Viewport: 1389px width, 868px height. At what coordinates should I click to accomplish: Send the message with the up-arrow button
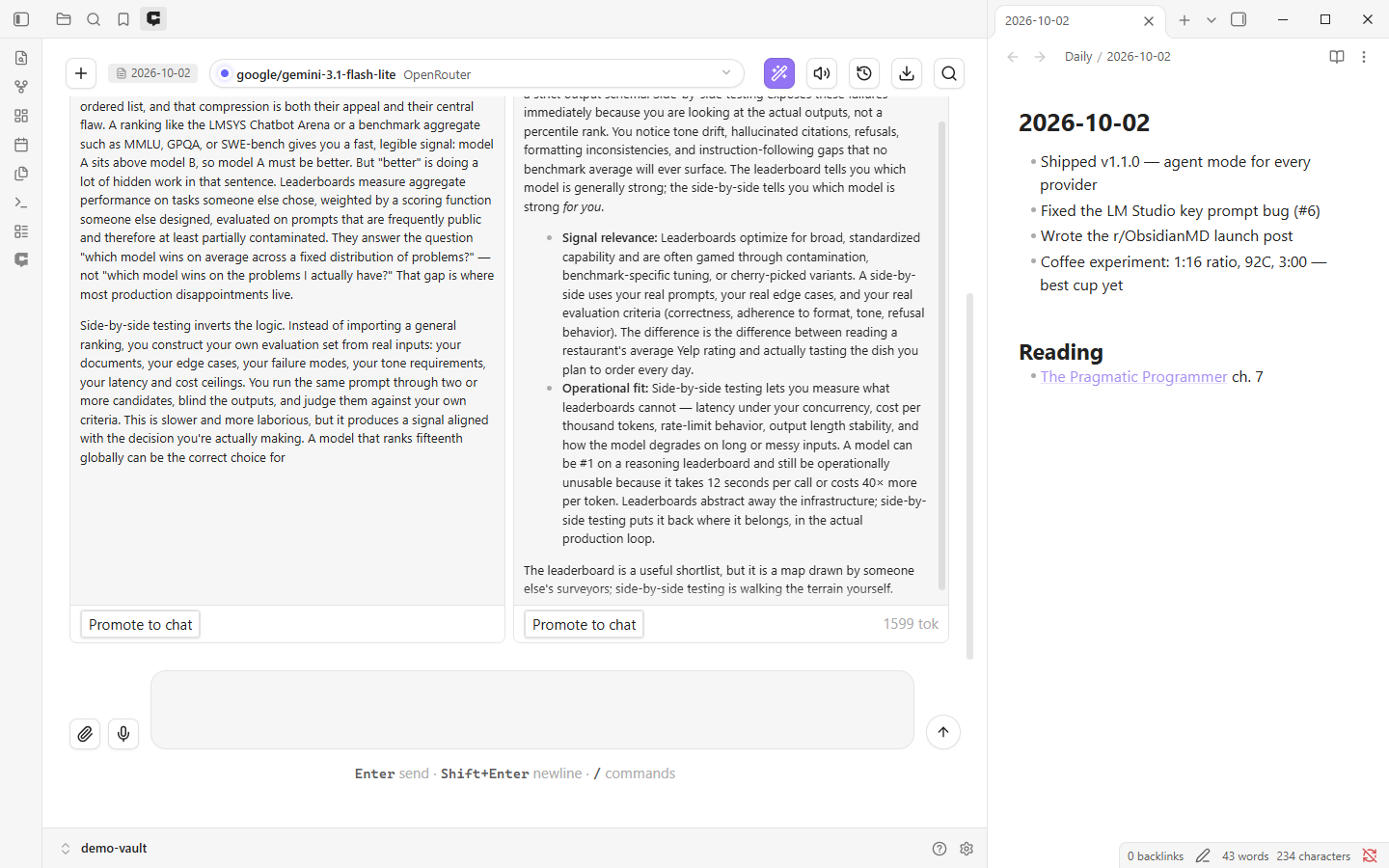(943, 732)
